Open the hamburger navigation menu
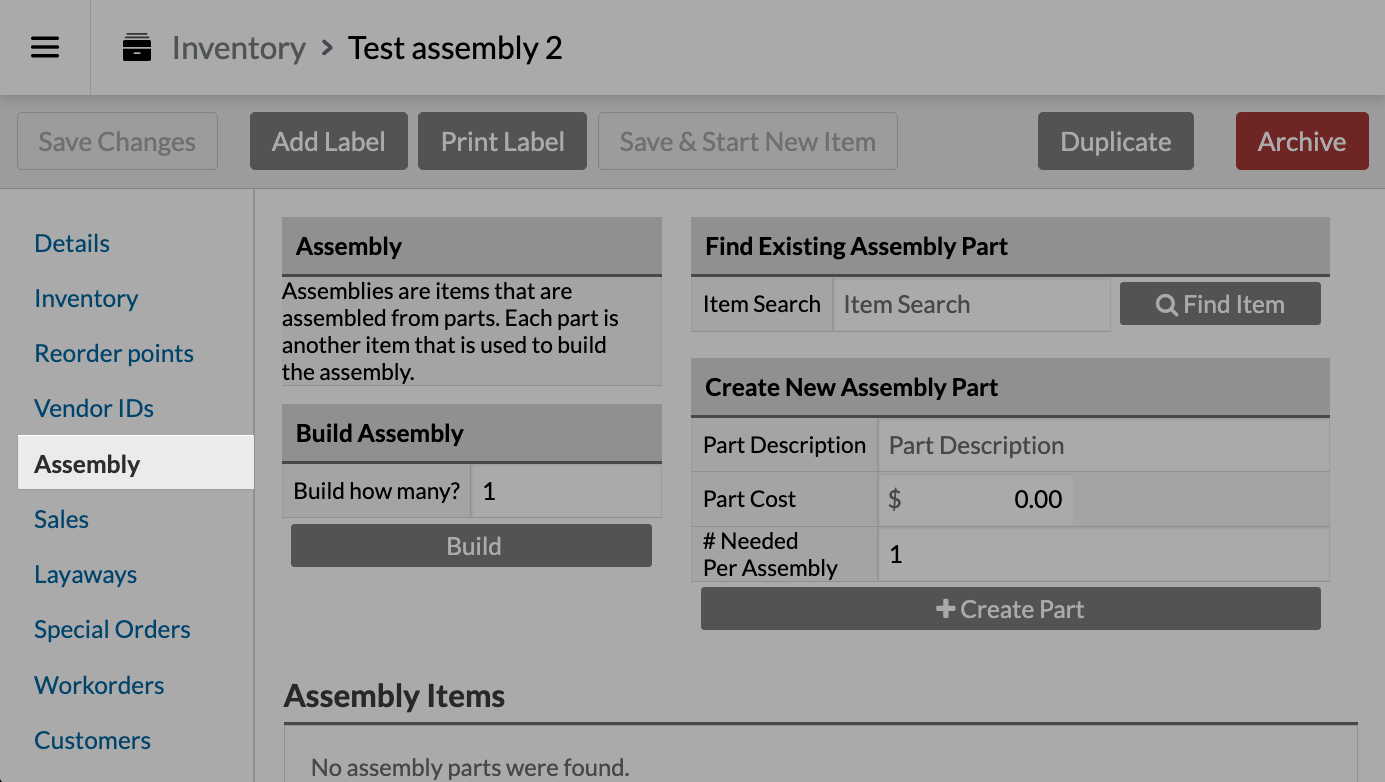The width and height of the screenshot is (1385, 782). 44,47
